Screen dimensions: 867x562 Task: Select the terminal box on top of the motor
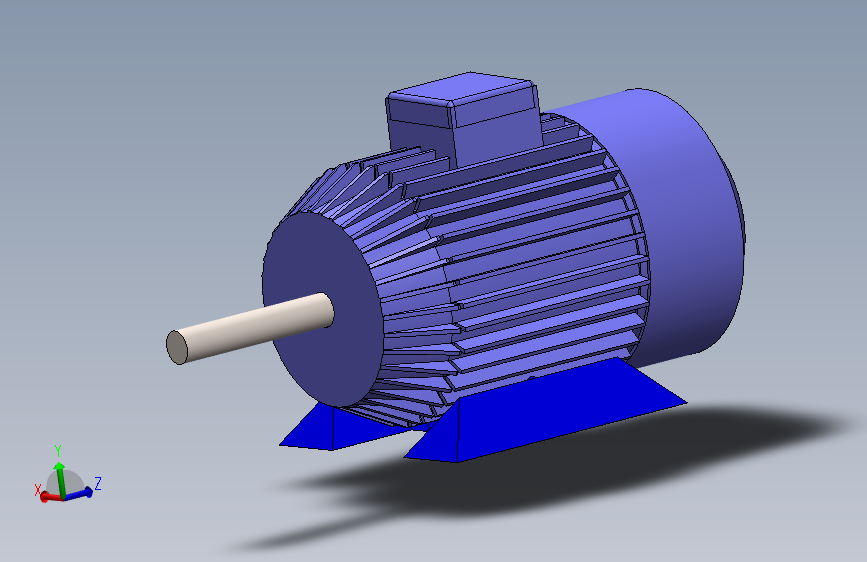tap(463, 117)
